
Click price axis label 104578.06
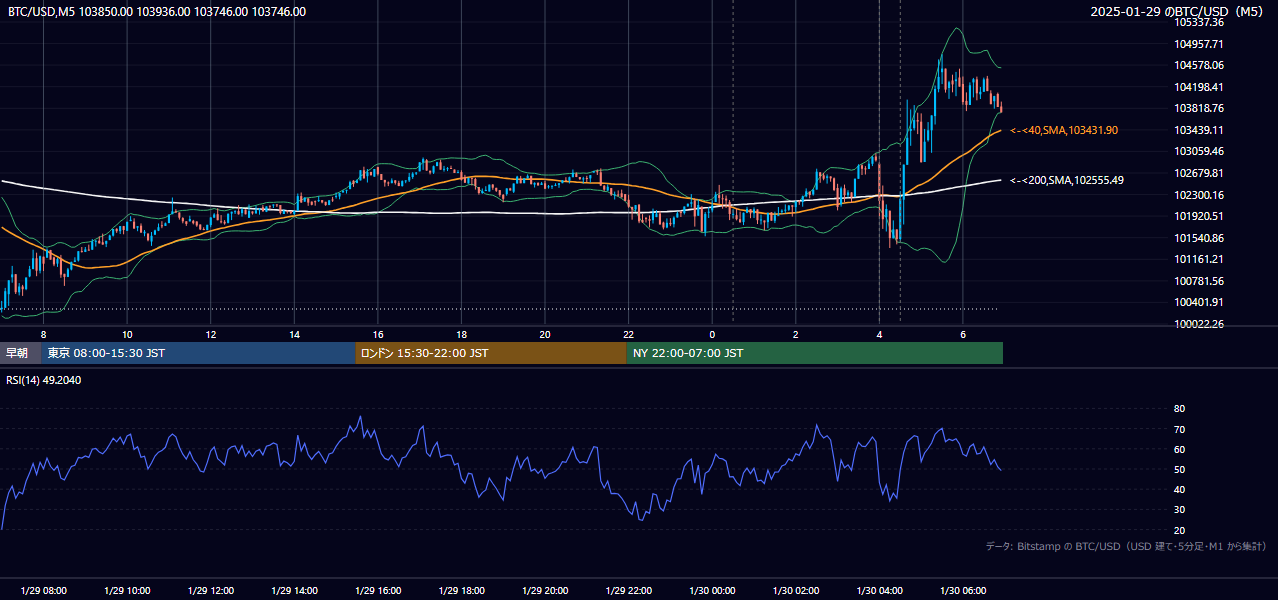[1199, 65]
